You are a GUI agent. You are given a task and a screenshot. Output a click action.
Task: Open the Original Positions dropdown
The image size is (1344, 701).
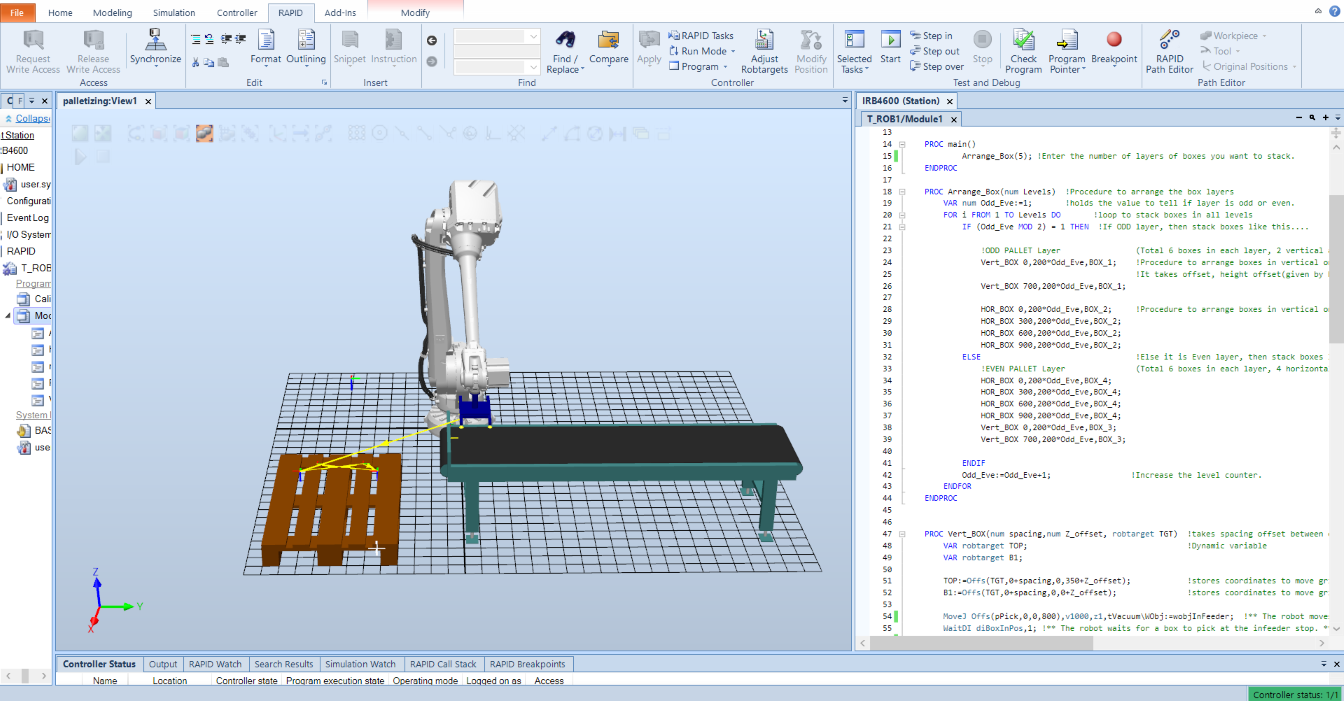(1249, 67)
